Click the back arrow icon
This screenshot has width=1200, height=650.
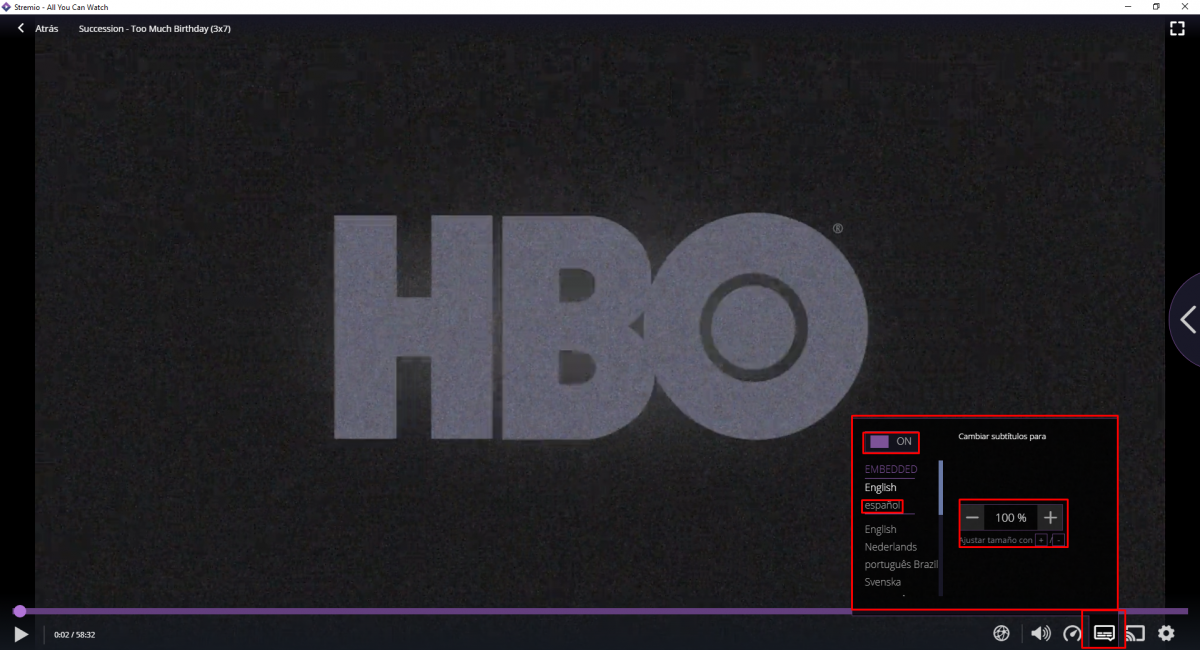20,28
